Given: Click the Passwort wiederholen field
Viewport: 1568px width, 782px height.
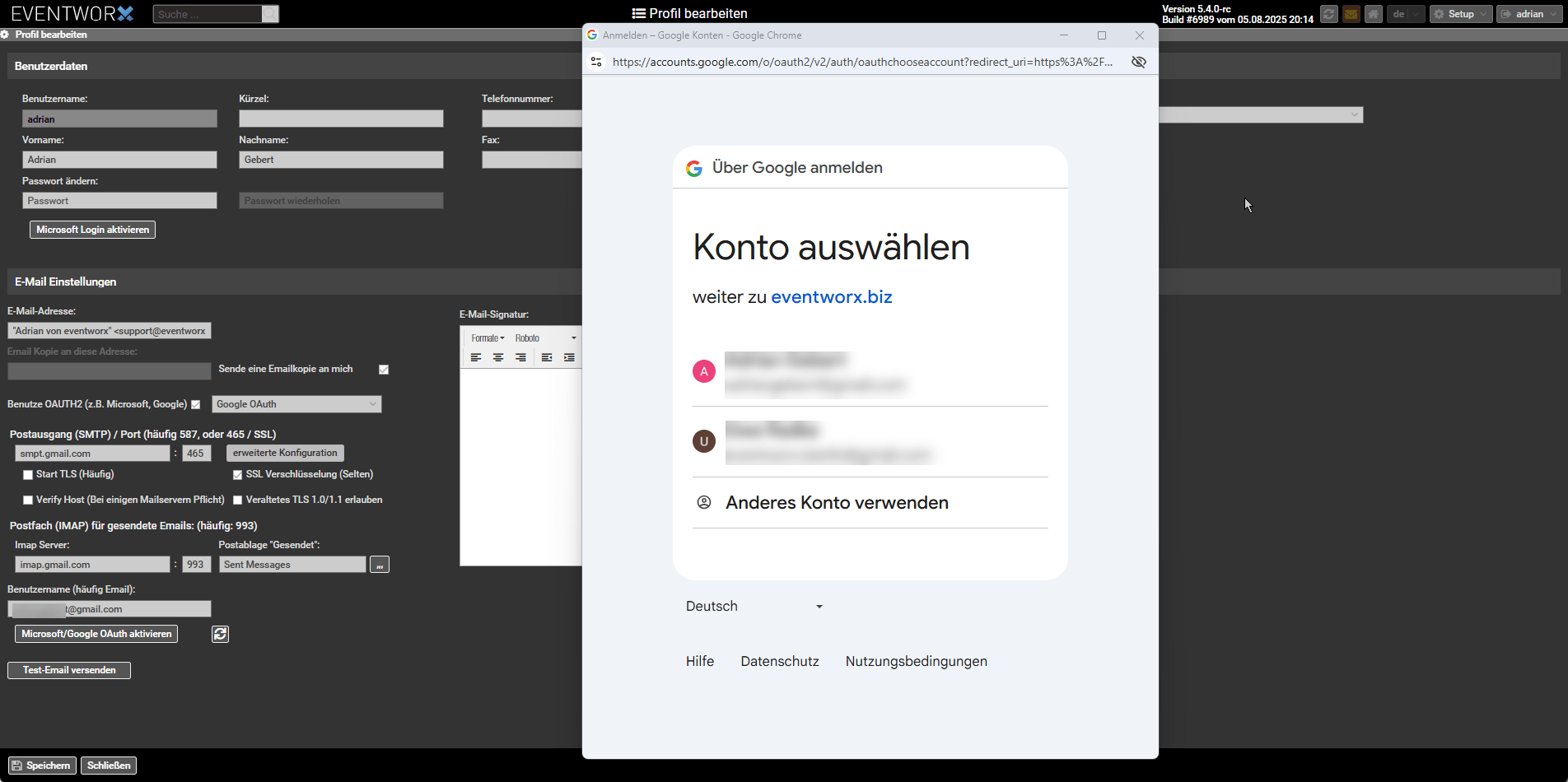Looking at the screenshot, I should pos(341,201).
